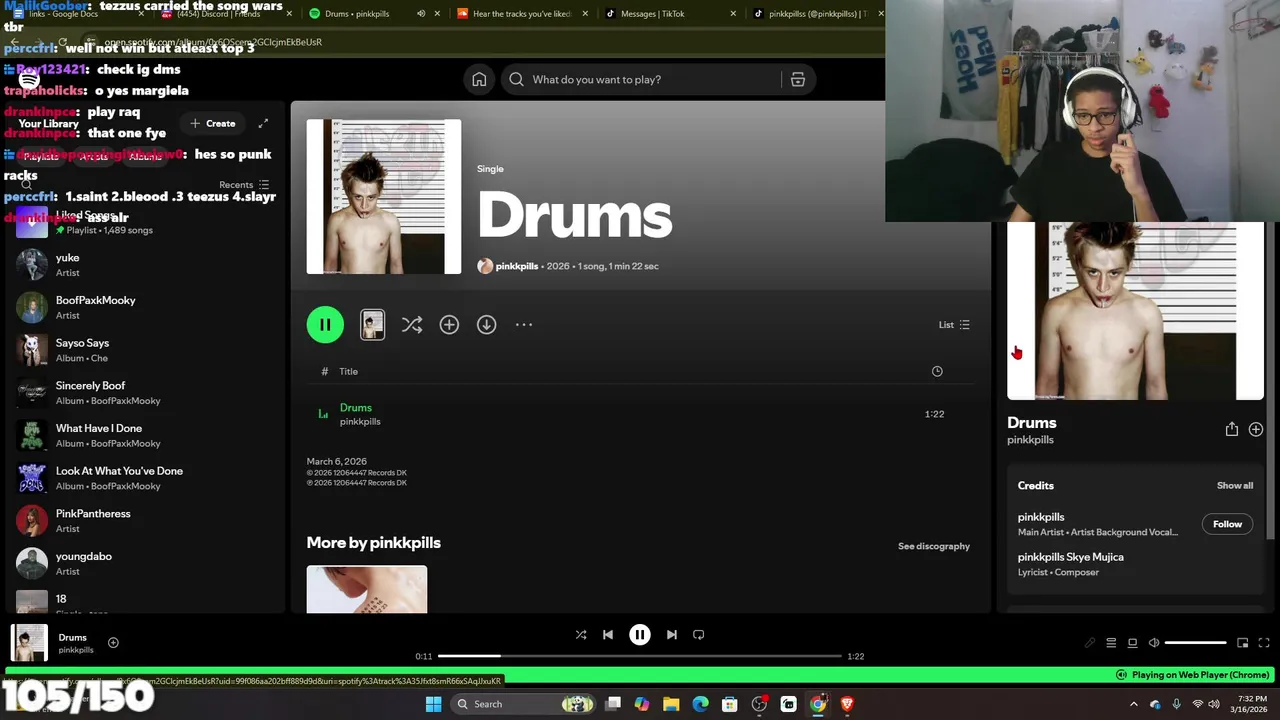Download the Drums single
The width and height of the screenshot is (1280, 720).
point(486,325)
